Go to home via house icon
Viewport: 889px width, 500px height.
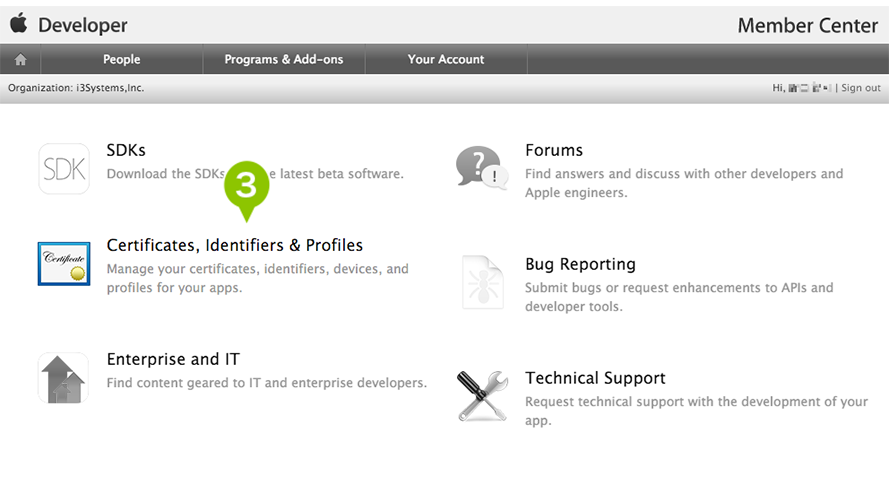pos(20,59)
